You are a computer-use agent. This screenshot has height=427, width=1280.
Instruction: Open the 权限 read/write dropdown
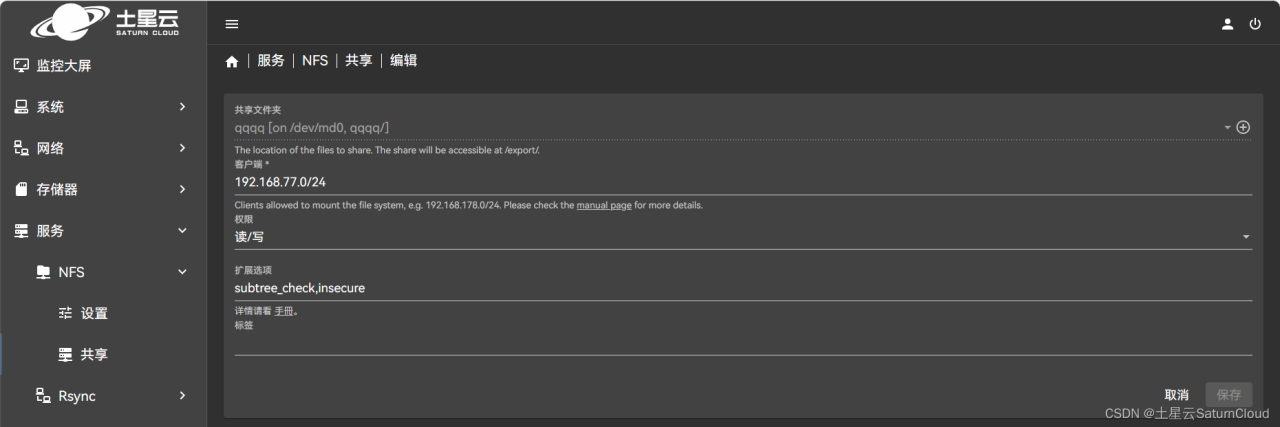click(742, 237)
